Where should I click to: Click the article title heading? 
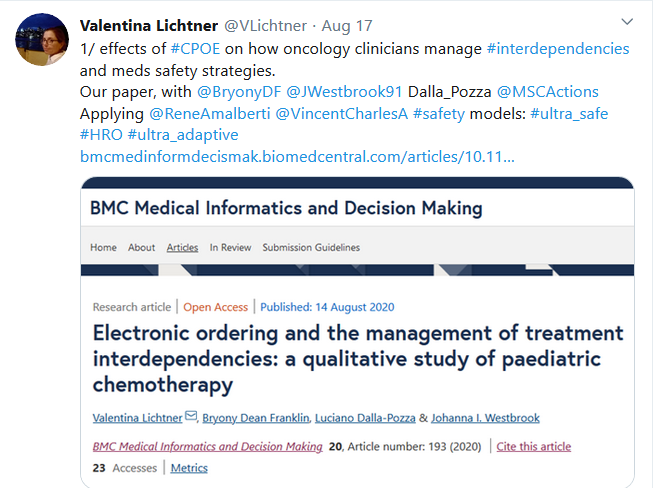tap(357, 358)
